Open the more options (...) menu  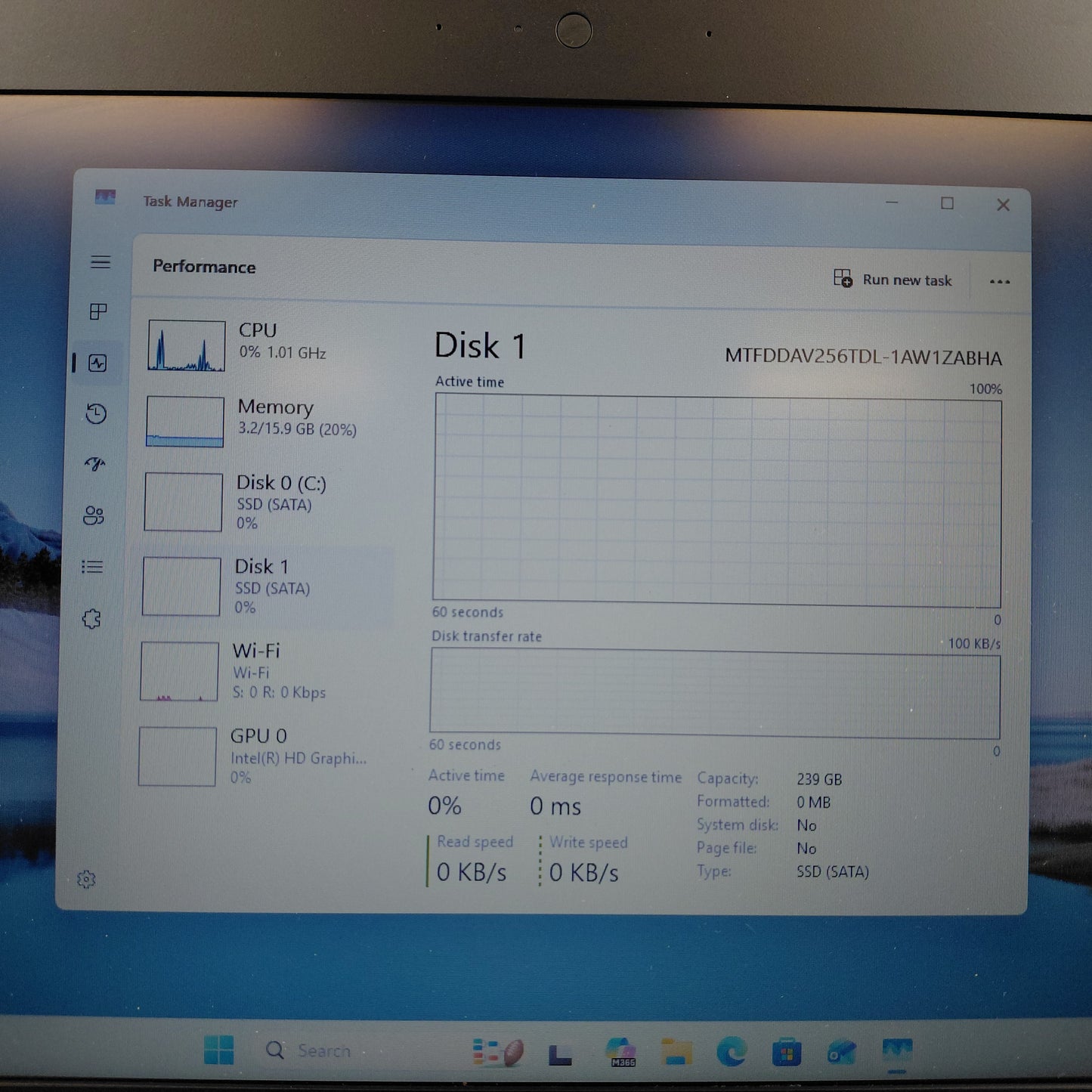(x=1001, y=281)
